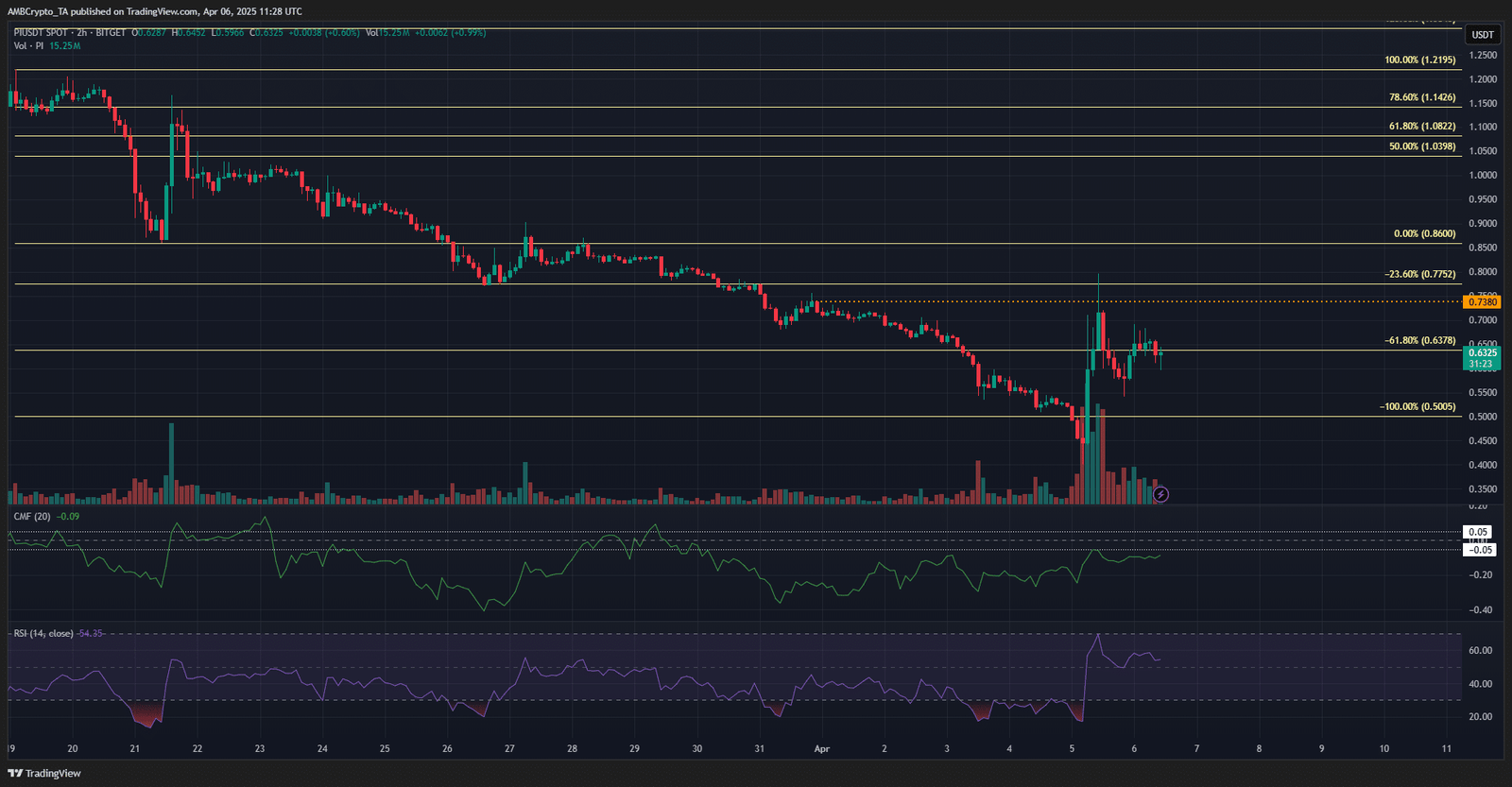The width and height of the screenshot is (1512, 787).
Task: Click the green 0.6325 current price tag
Action: coord(1481,353)
